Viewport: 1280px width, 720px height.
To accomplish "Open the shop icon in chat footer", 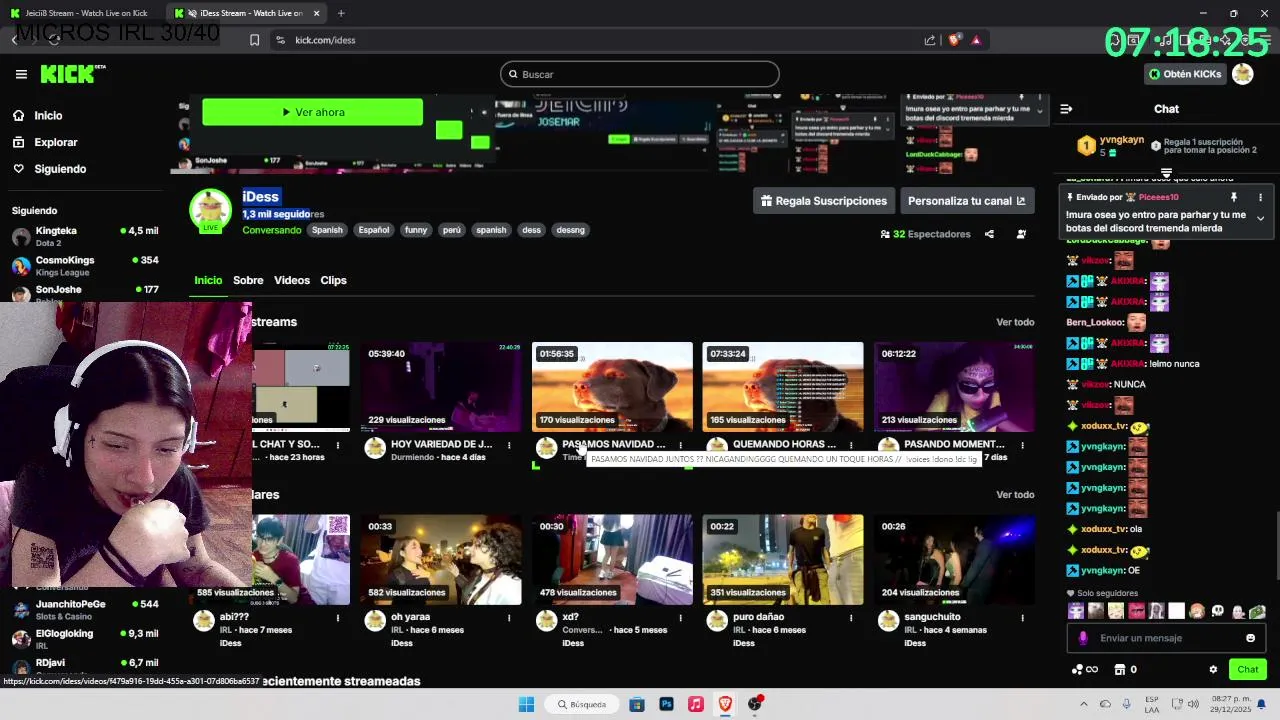I will click(x=1120, y=670).
